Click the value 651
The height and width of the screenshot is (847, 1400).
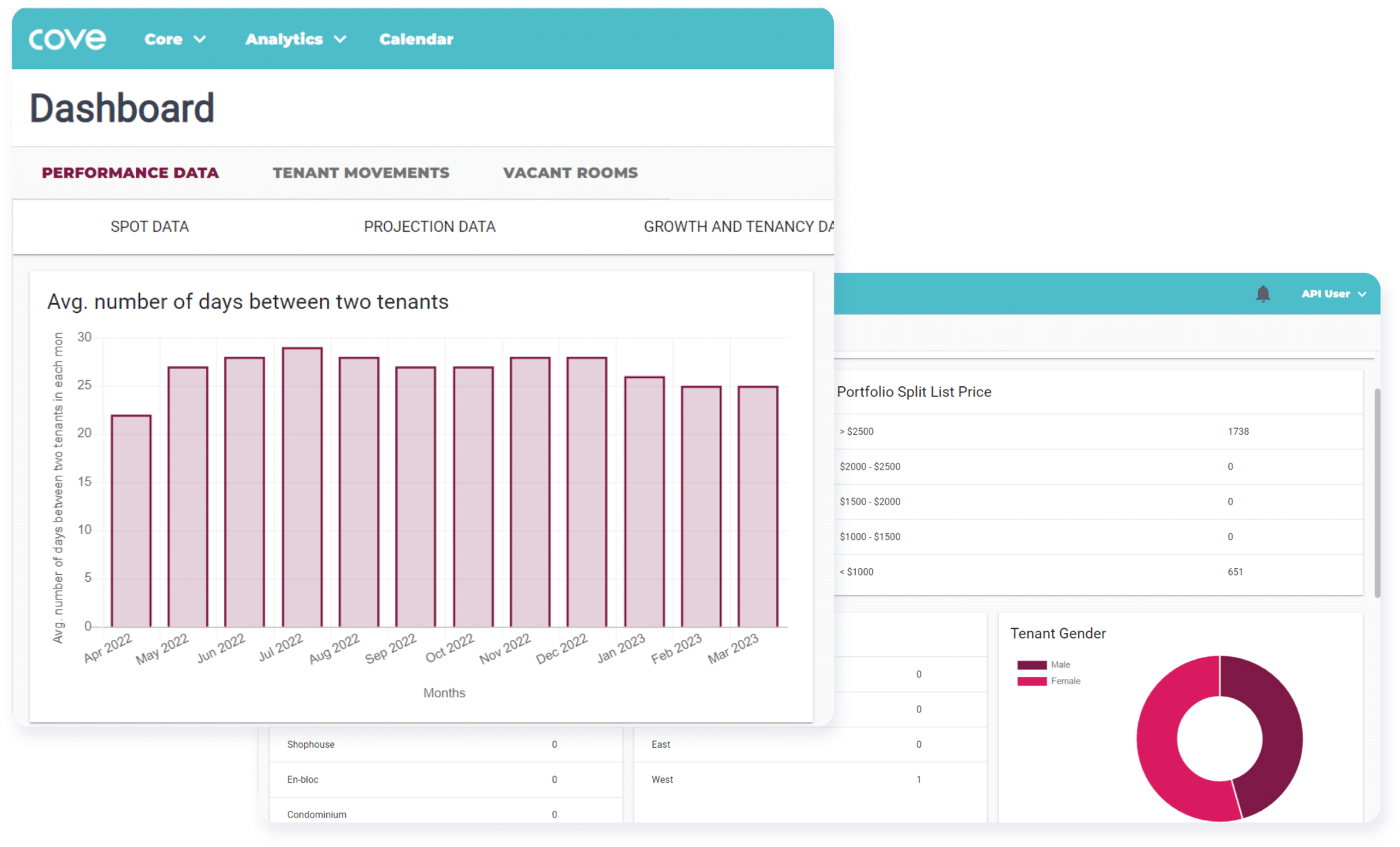(1235, 572)
